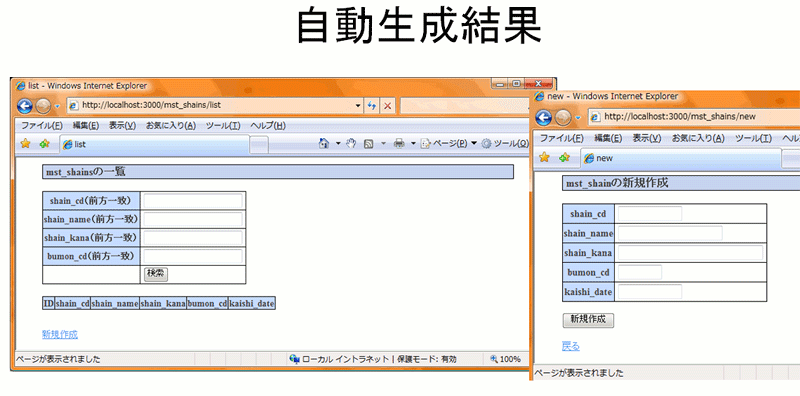The height and width of the screenshot is (396, 800).
Task: Click shain_kana(前方一致) search field
Action: click(x=193, y=238)
